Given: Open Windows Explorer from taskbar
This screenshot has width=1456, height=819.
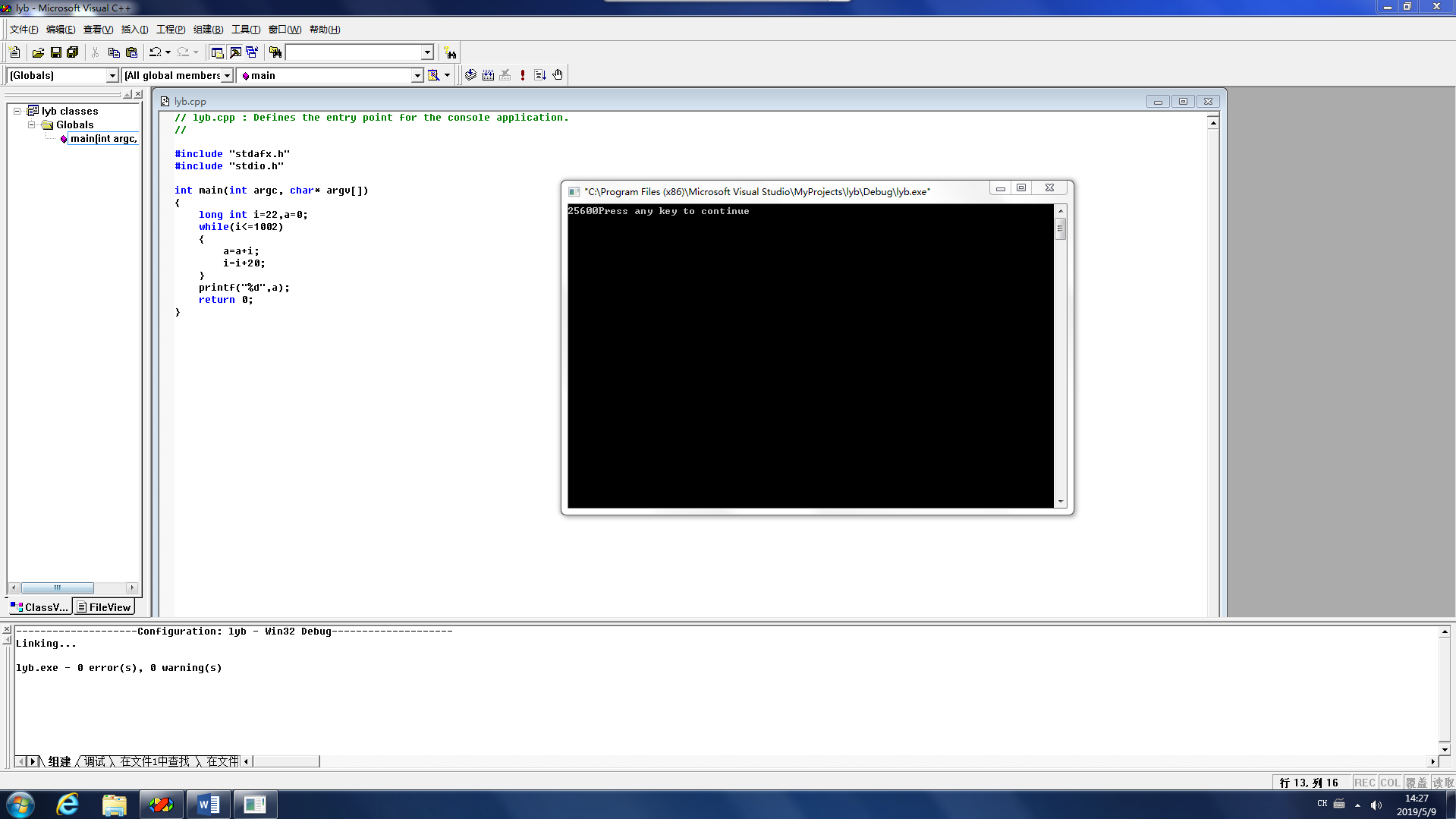Looking at the screenshot, I should (x=114, y=805).
